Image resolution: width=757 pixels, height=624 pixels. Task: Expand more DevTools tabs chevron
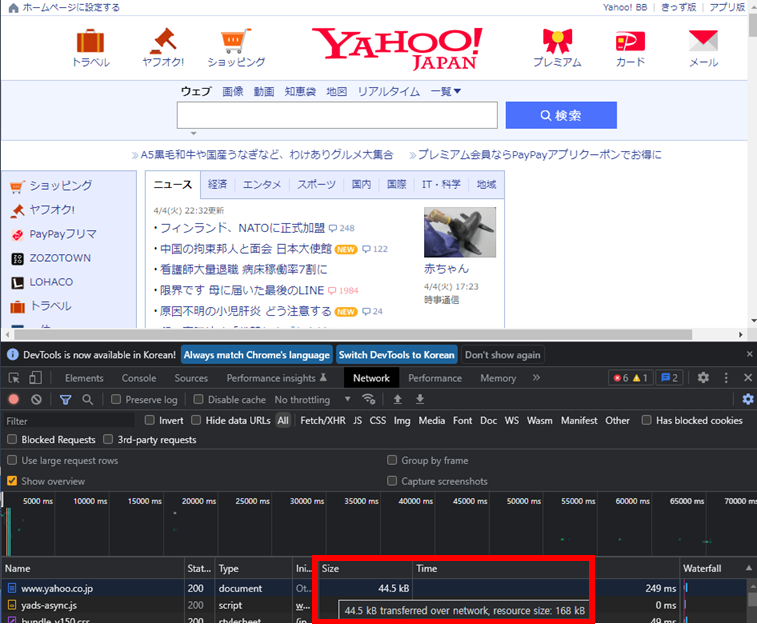[x=536, y=378]
